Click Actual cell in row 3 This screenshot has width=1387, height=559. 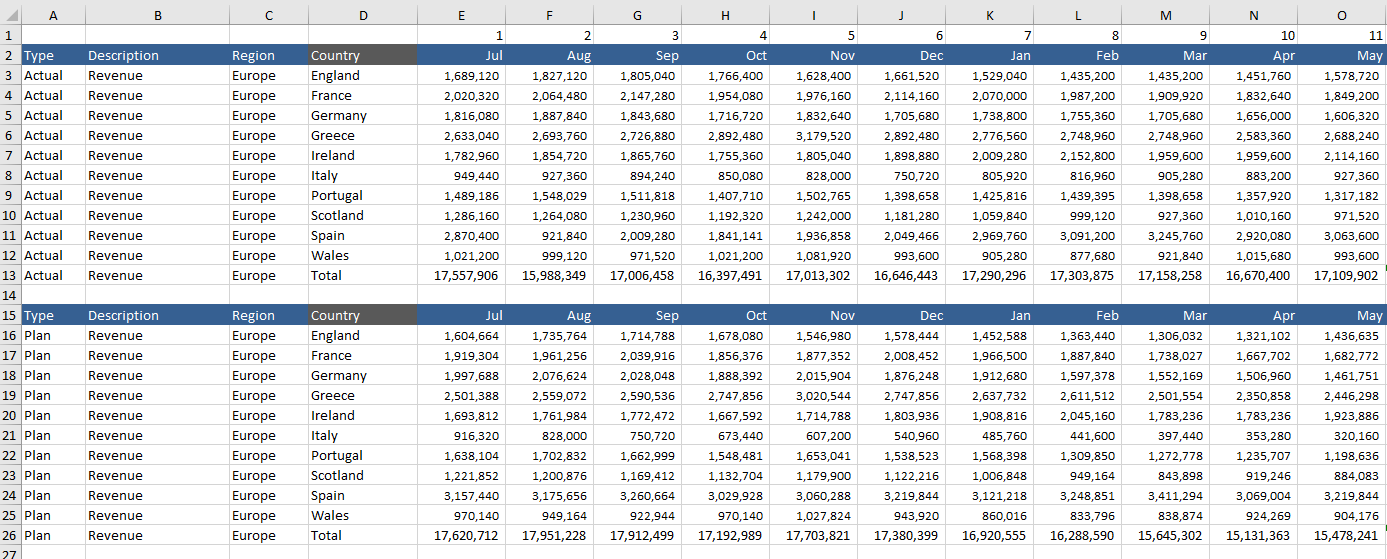point(53,76)
